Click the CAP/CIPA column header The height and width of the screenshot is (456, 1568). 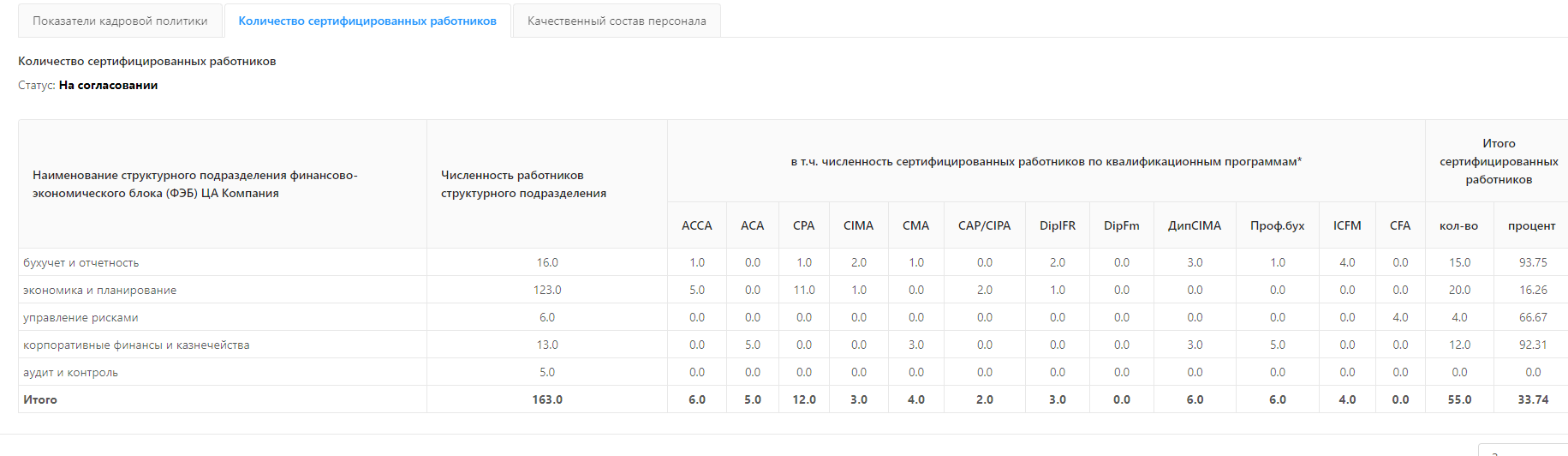[x=985, y=225]
